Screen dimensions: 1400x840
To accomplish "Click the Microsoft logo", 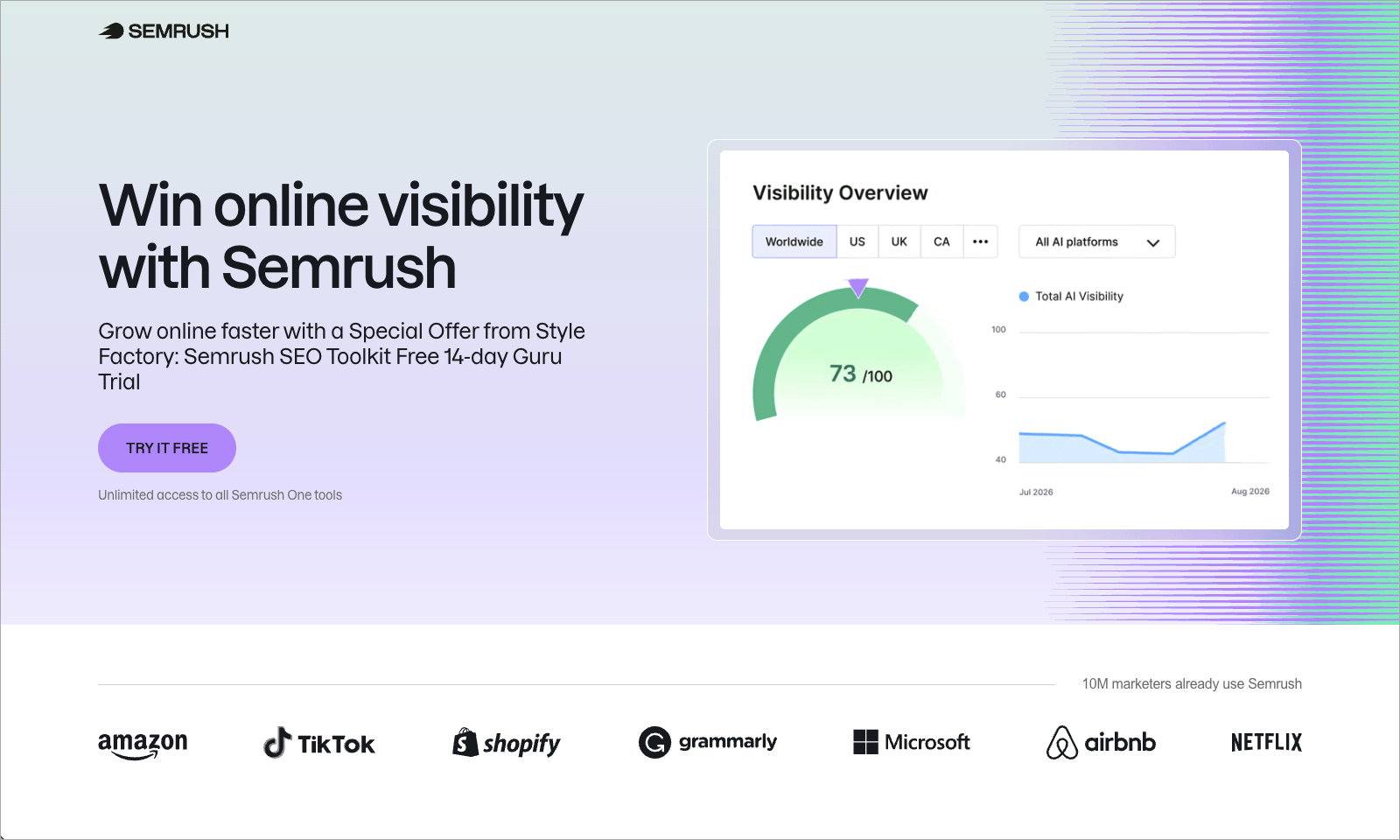I will [x=912, y=742].
